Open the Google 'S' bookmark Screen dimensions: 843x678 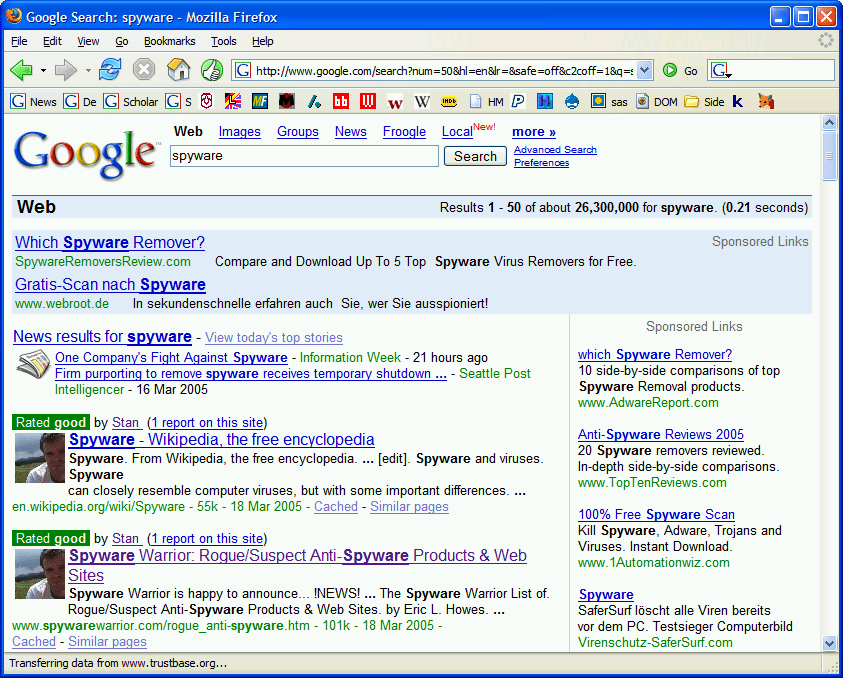[x=178, y=102]
